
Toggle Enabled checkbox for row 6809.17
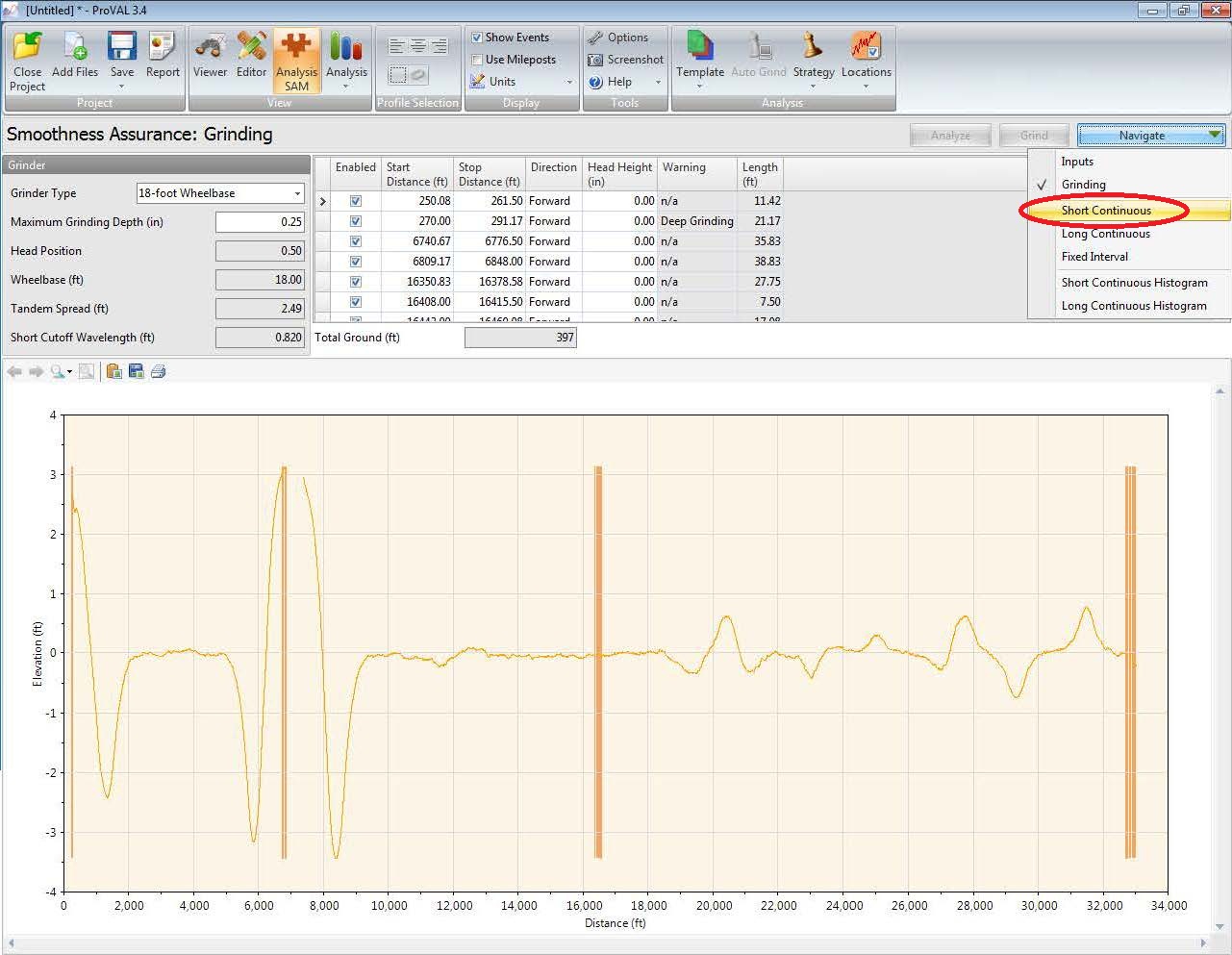tap(356, 262)
